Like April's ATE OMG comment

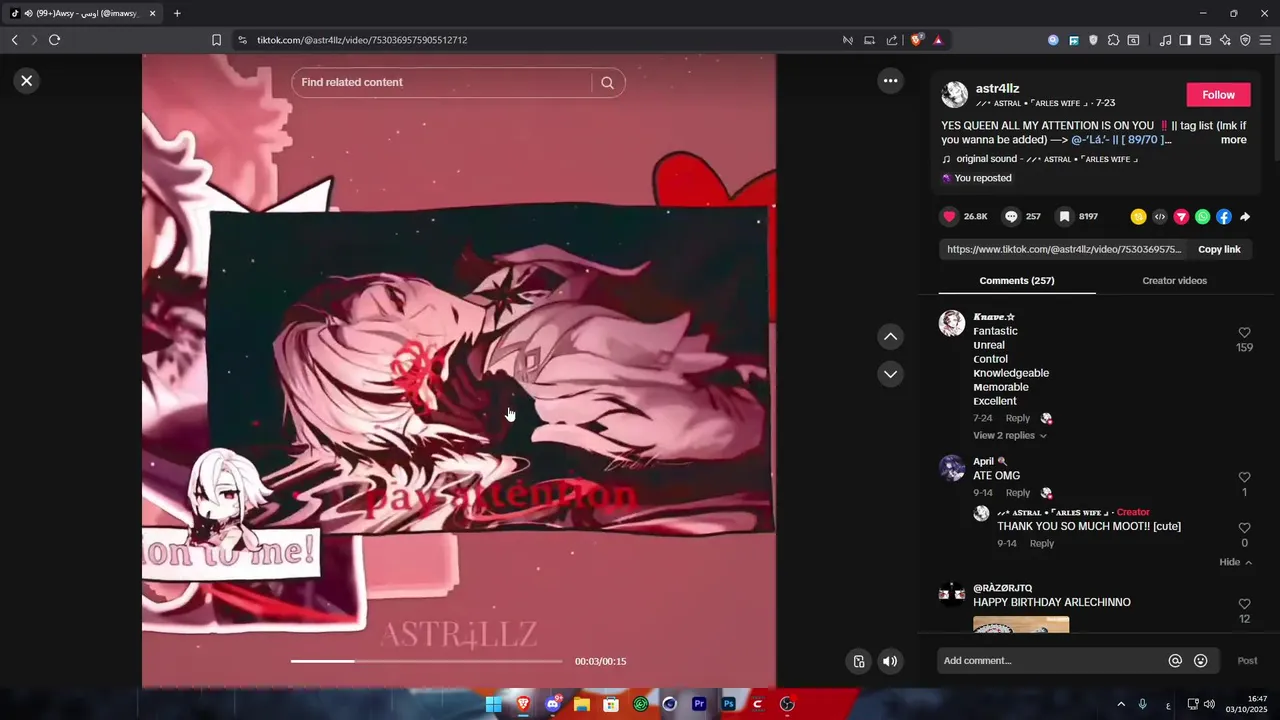pos(1244,478)
